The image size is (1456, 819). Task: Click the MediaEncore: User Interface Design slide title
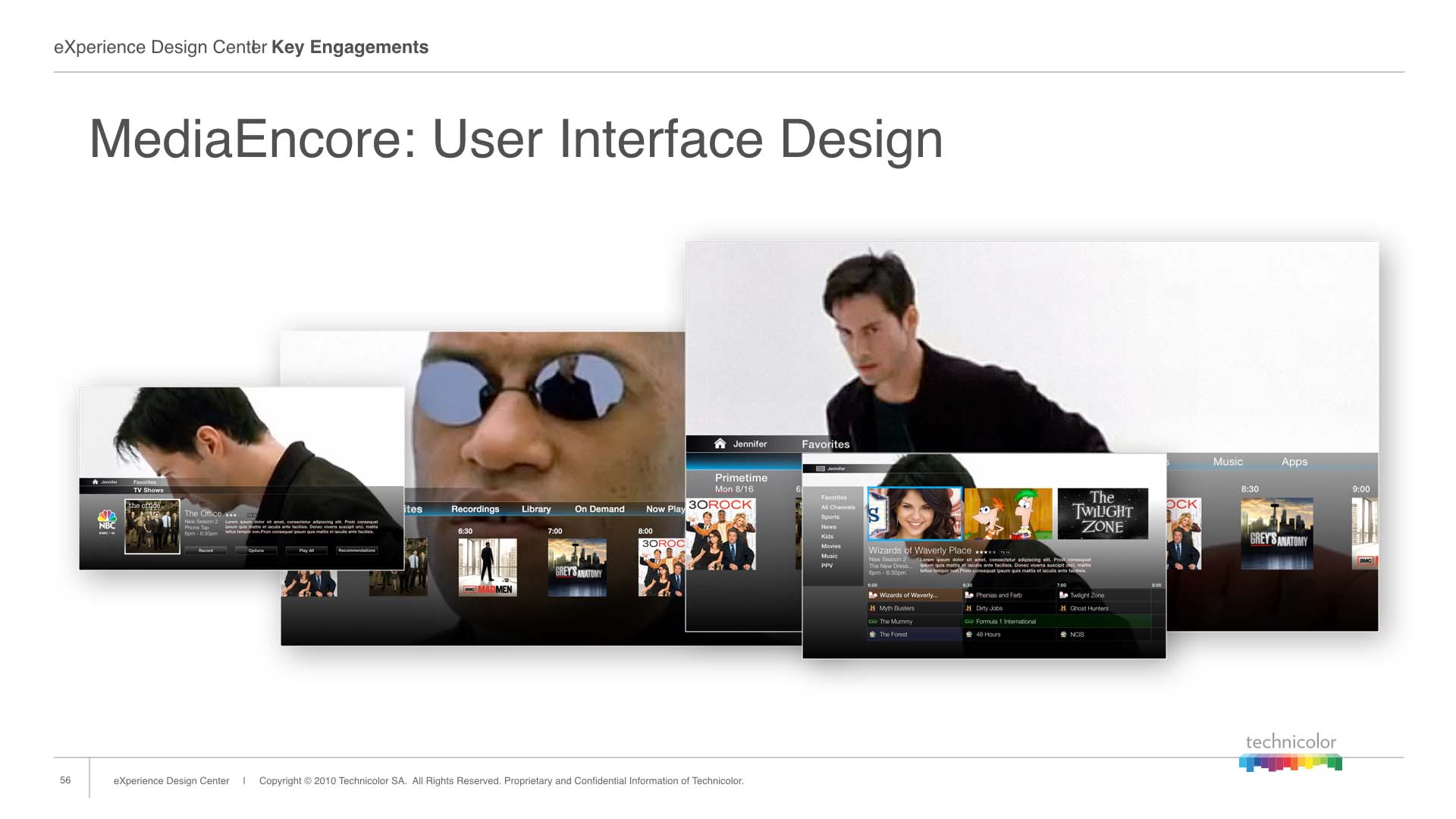click(x=516, y=140)
